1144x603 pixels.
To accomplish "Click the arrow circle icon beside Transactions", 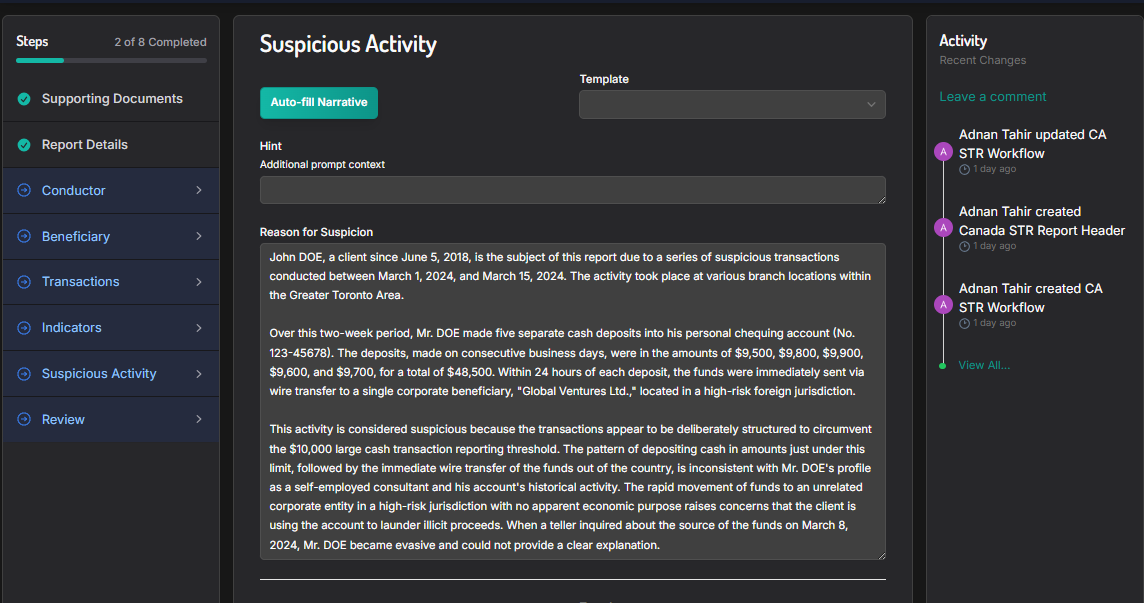I will tap(24, 282).
